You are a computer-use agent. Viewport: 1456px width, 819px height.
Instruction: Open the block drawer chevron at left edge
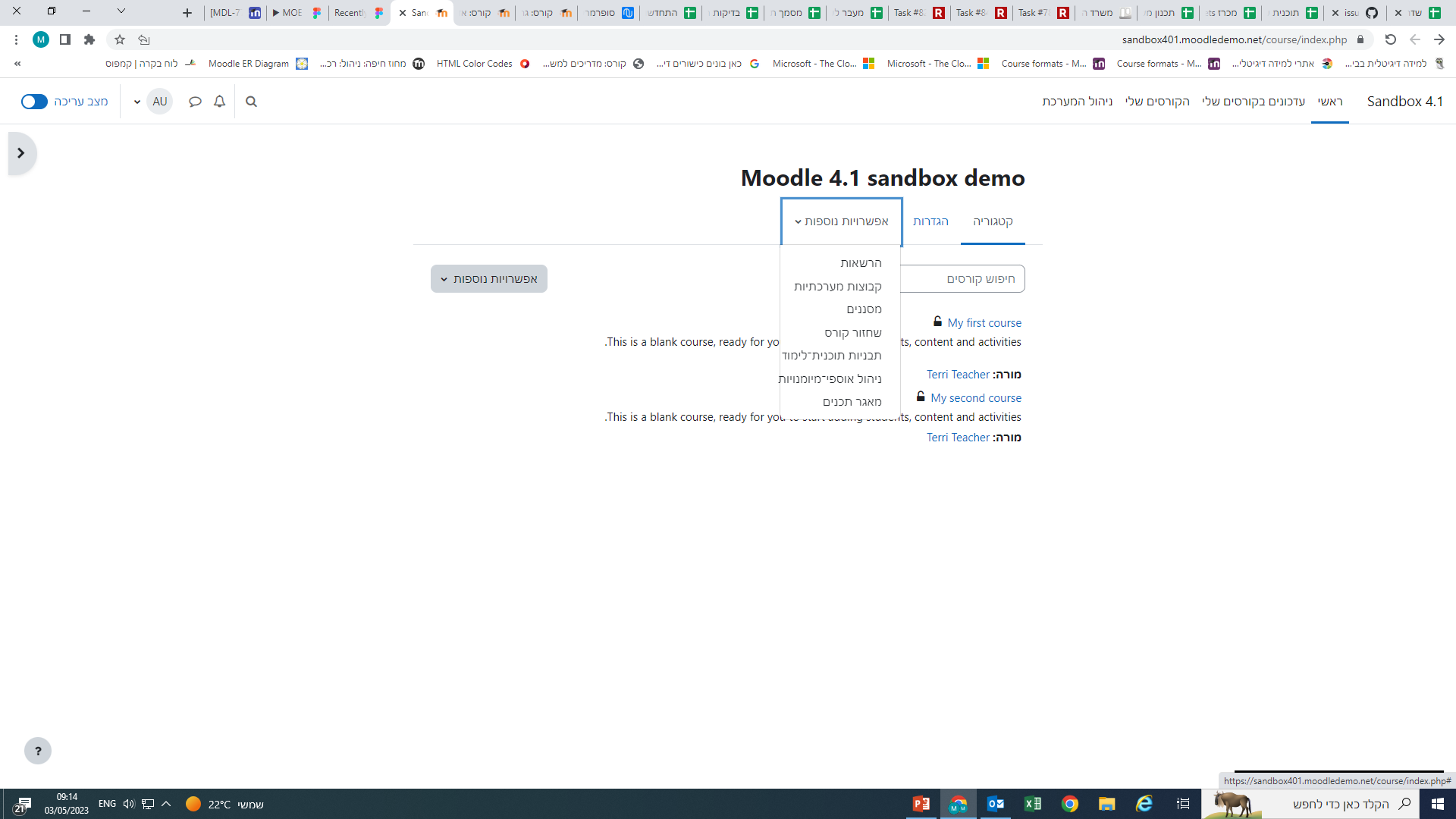click(x=21, y=153)
